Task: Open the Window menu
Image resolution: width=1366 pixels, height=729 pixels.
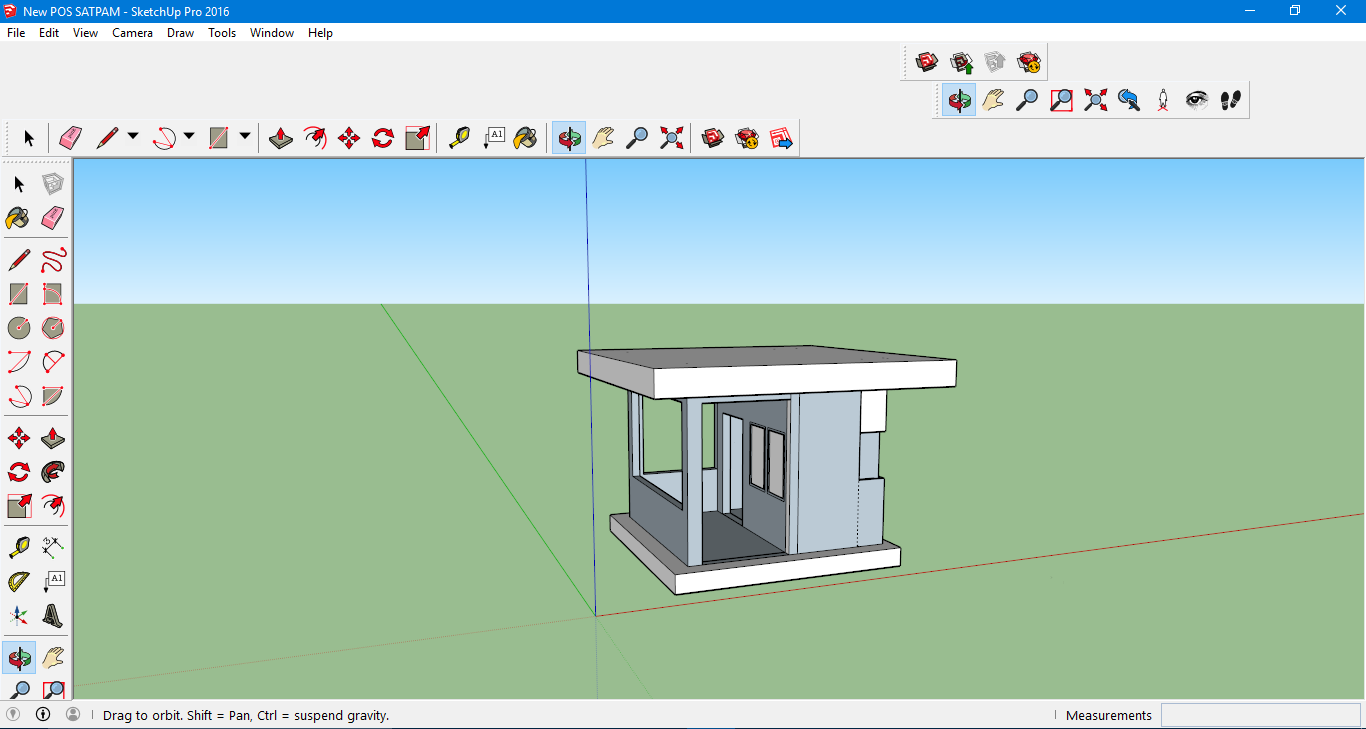Action: click(271, 32)
